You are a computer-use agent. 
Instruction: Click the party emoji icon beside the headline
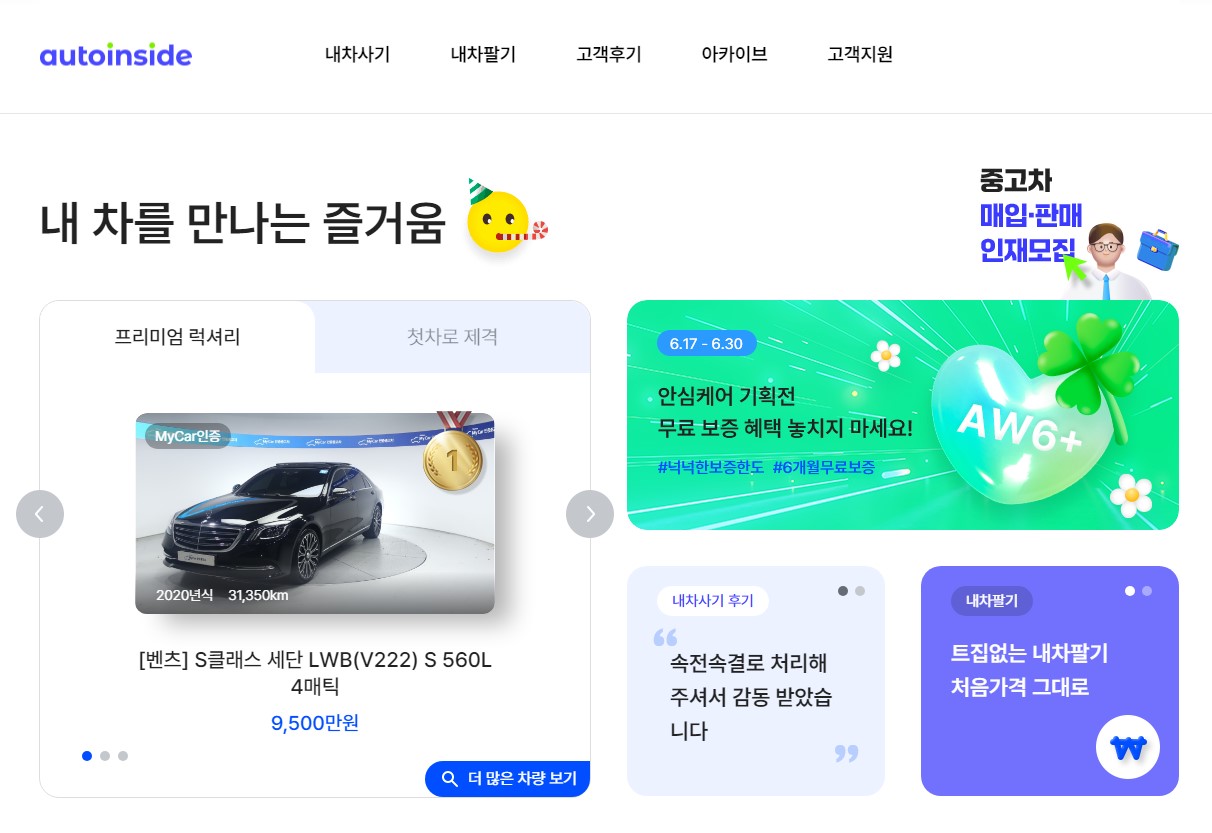click(x=506, y=217)
